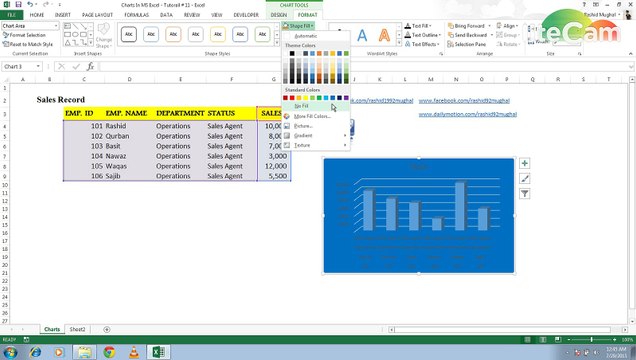Click the Chart Filters funnel button

coord(524,194)
